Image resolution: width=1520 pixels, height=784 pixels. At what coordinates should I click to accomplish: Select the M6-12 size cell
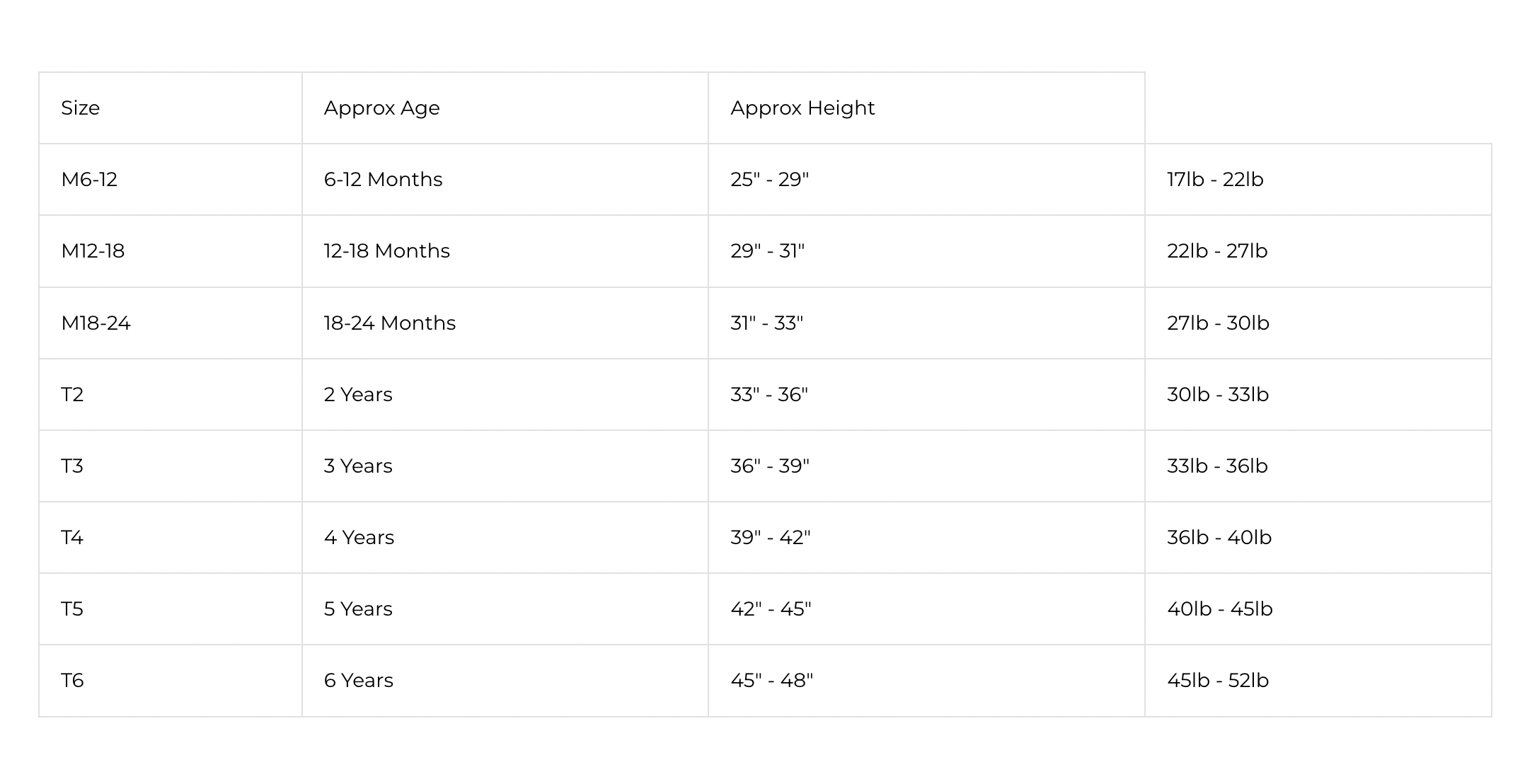[89, 180]
